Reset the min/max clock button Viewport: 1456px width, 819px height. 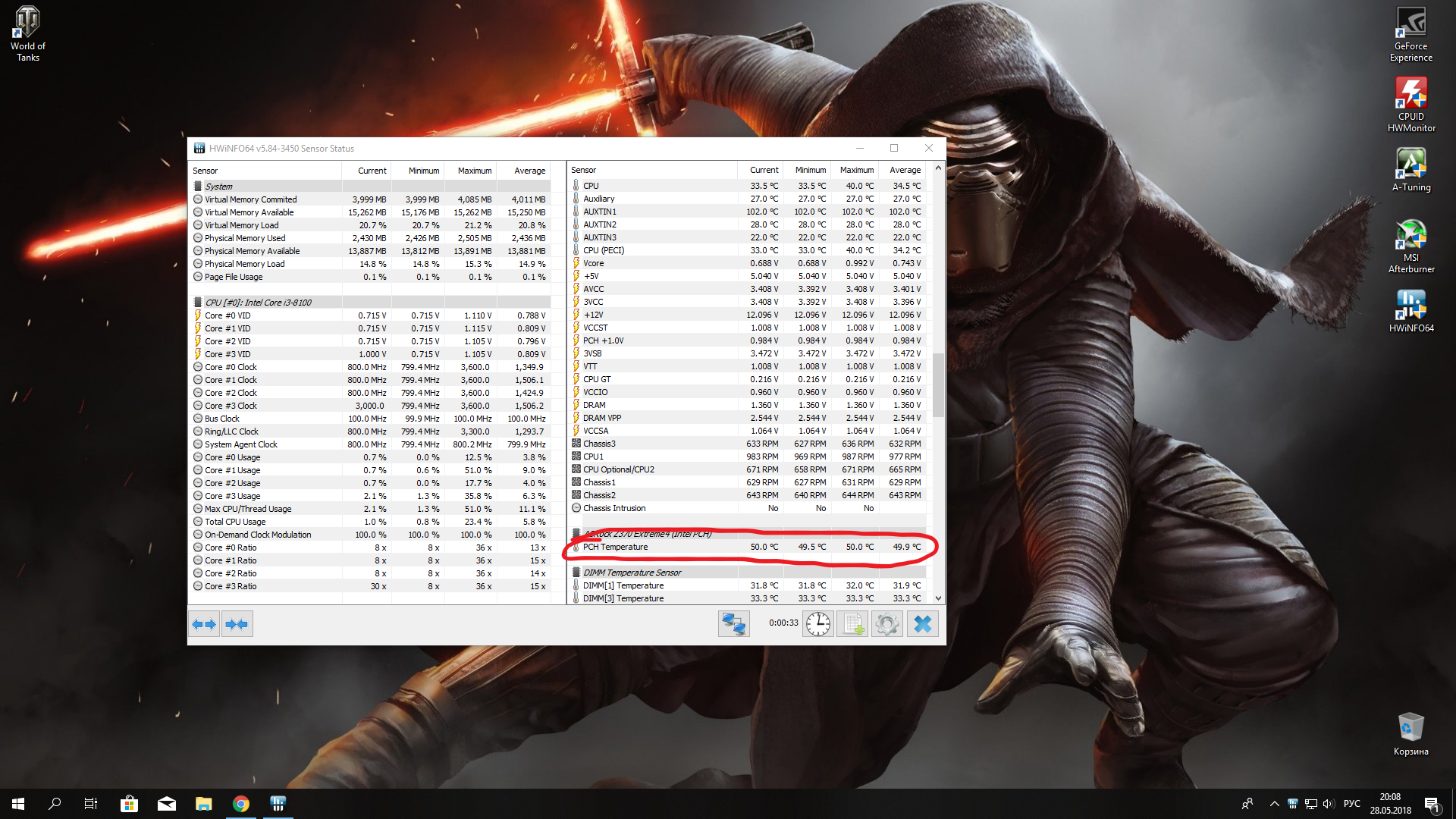pos(817,624)
